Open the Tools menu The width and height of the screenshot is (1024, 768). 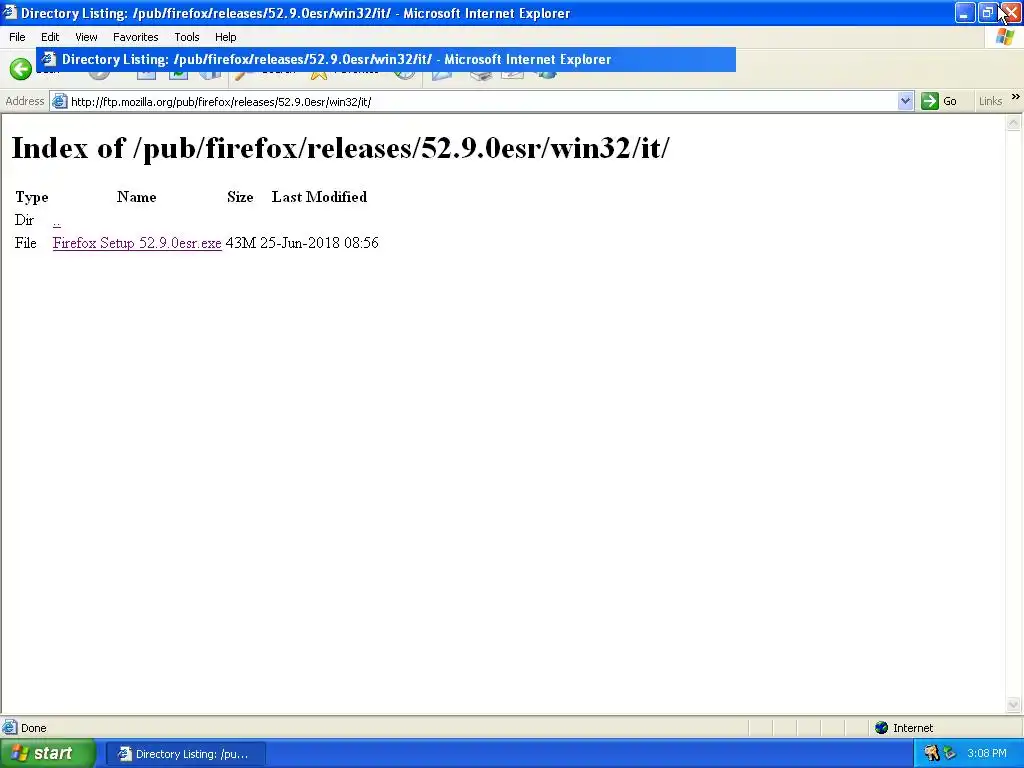[x=187, y=37]
